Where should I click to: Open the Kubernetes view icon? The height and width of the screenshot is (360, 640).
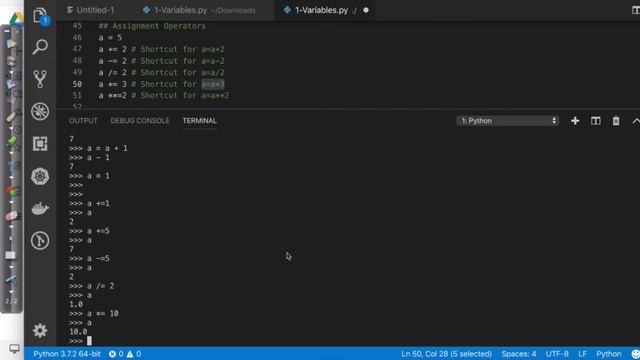coord(40,176)
